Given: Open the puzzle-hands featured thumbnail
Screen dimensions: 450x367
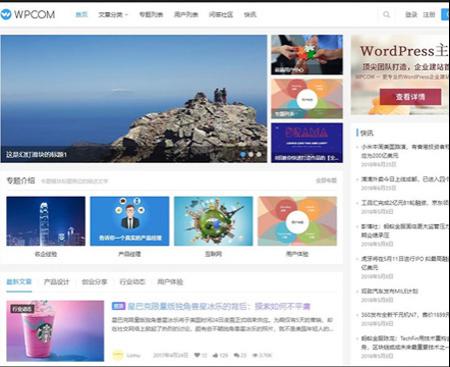Looking at the screenshot, I should point(307,55).
